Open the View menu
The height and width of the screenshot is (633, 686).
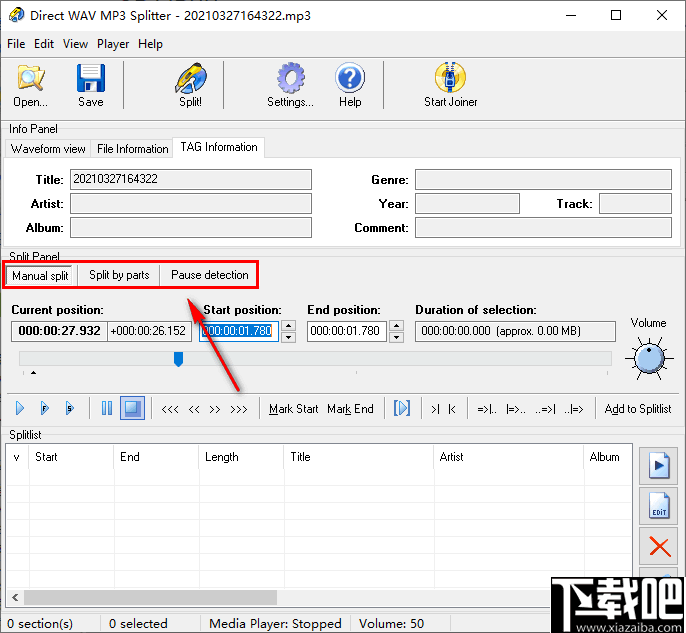pos(75,44)
